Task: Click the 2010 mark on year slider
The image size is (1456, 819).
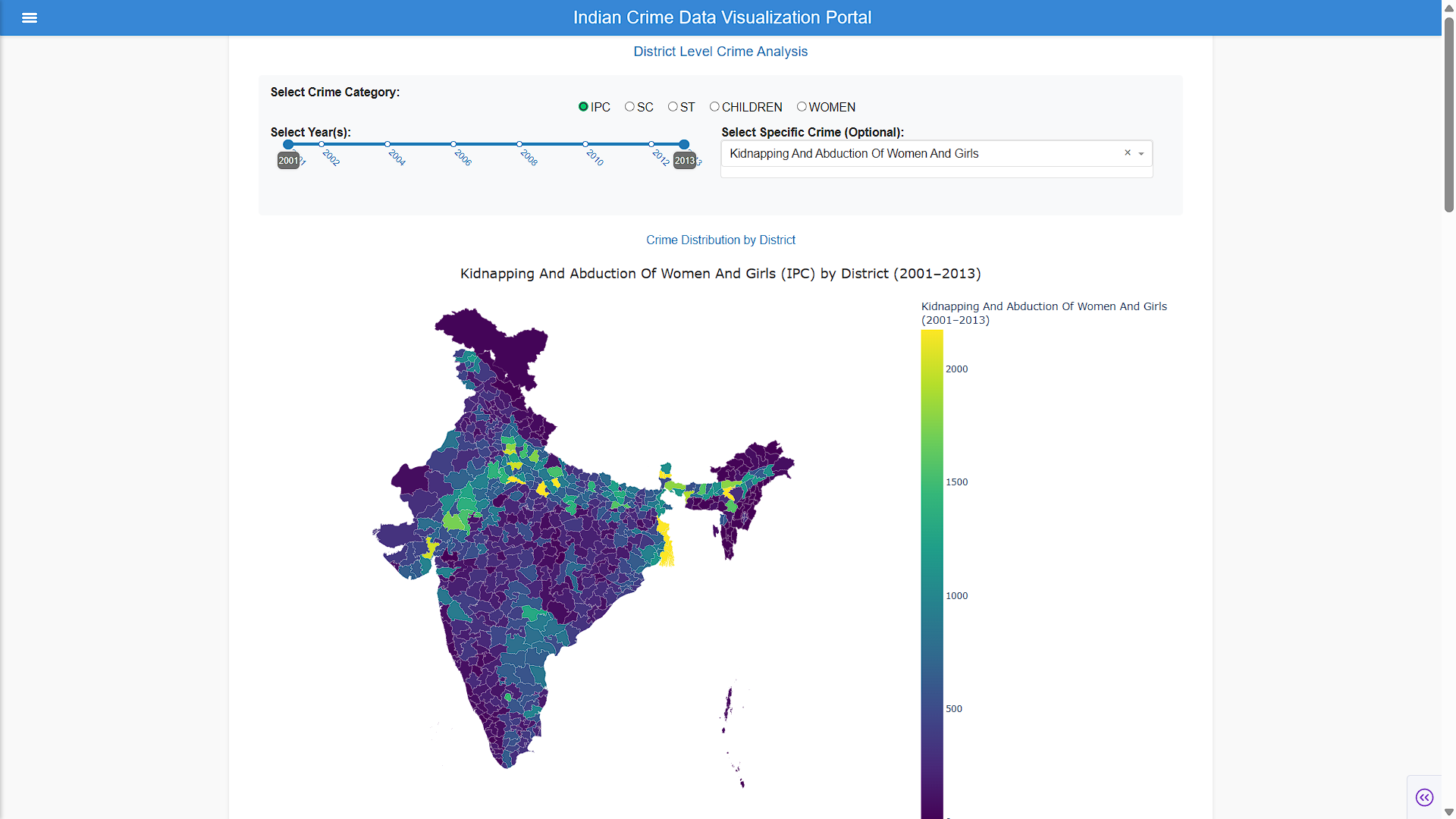Action: [585, 144]
